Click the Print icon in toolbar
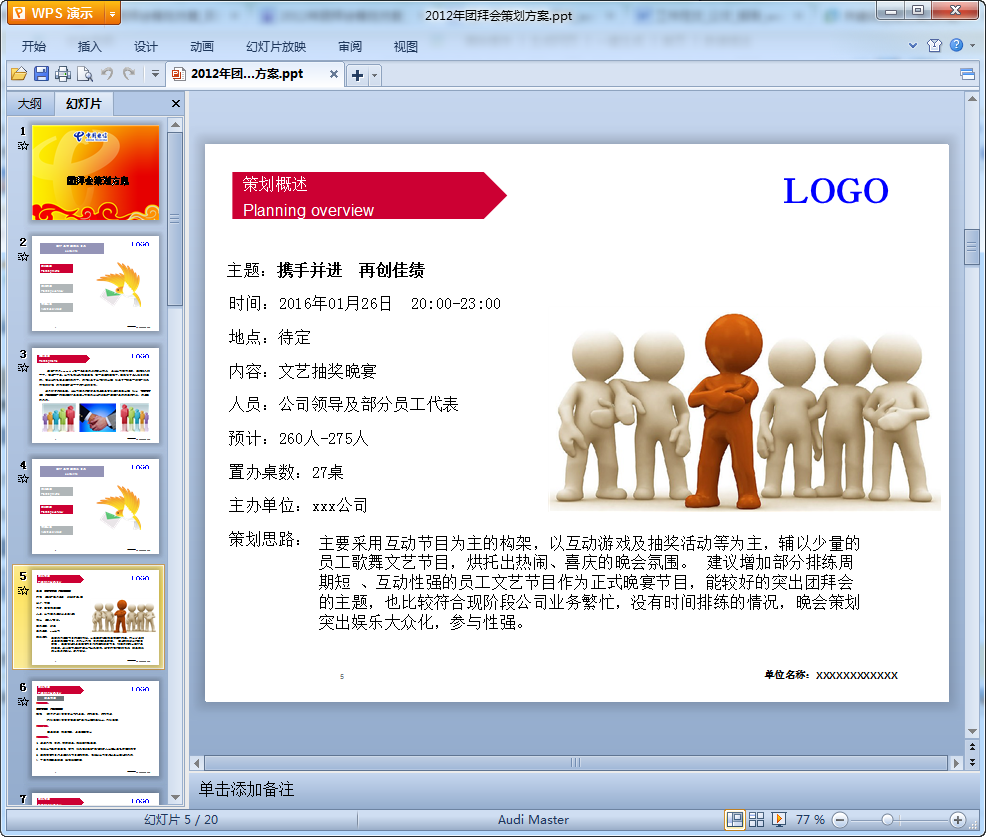Viewport: 986px width, 837px height. pos(63,74)
